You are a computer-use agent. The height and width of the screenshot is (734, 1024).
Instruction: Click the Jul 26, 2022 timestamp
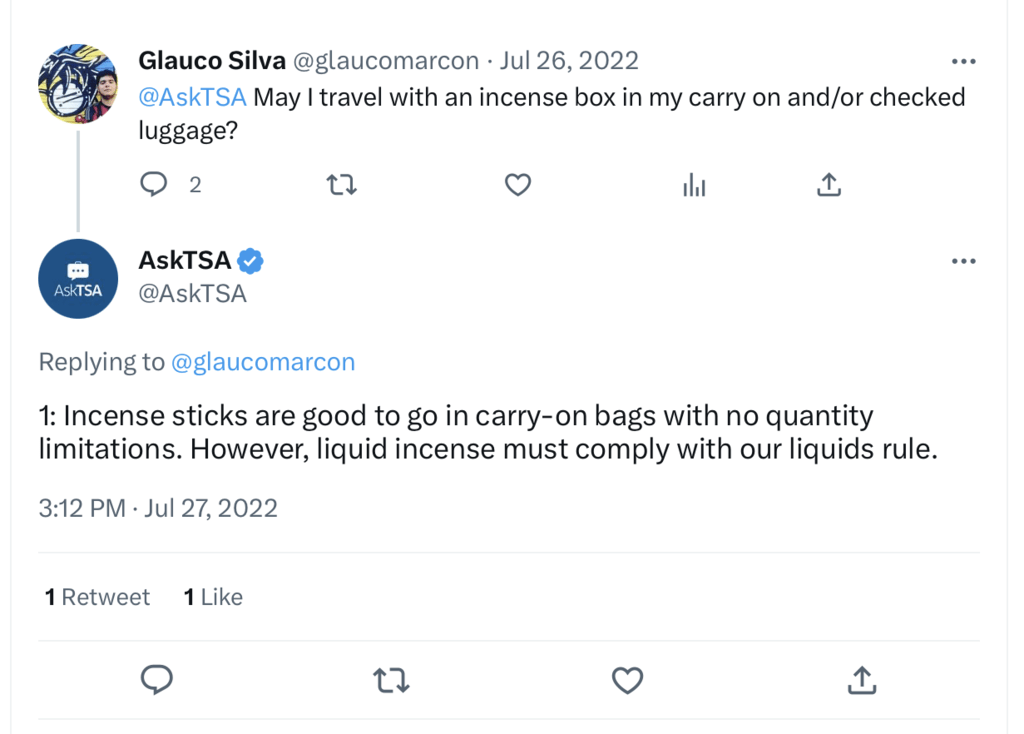(569, 60)
